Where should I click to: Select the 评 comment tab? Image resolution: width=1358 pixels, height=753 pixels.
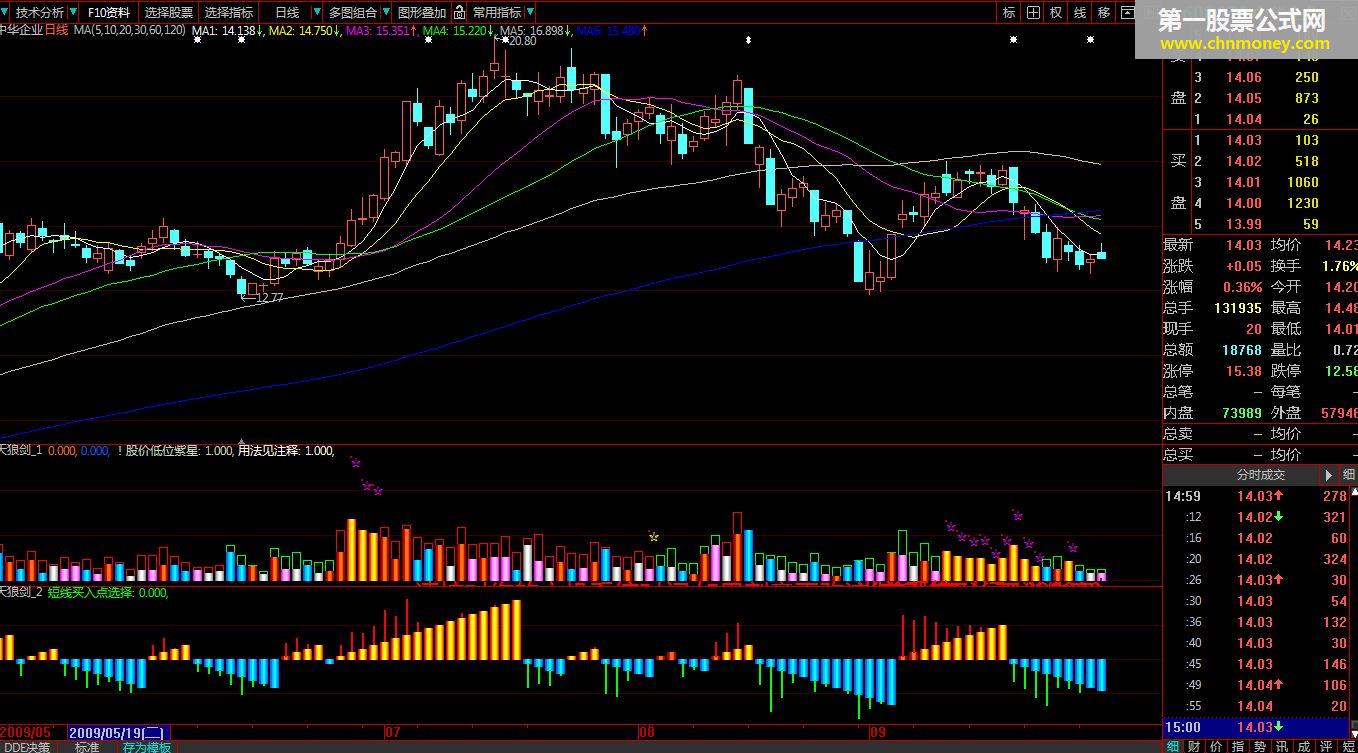[1326, 745]
